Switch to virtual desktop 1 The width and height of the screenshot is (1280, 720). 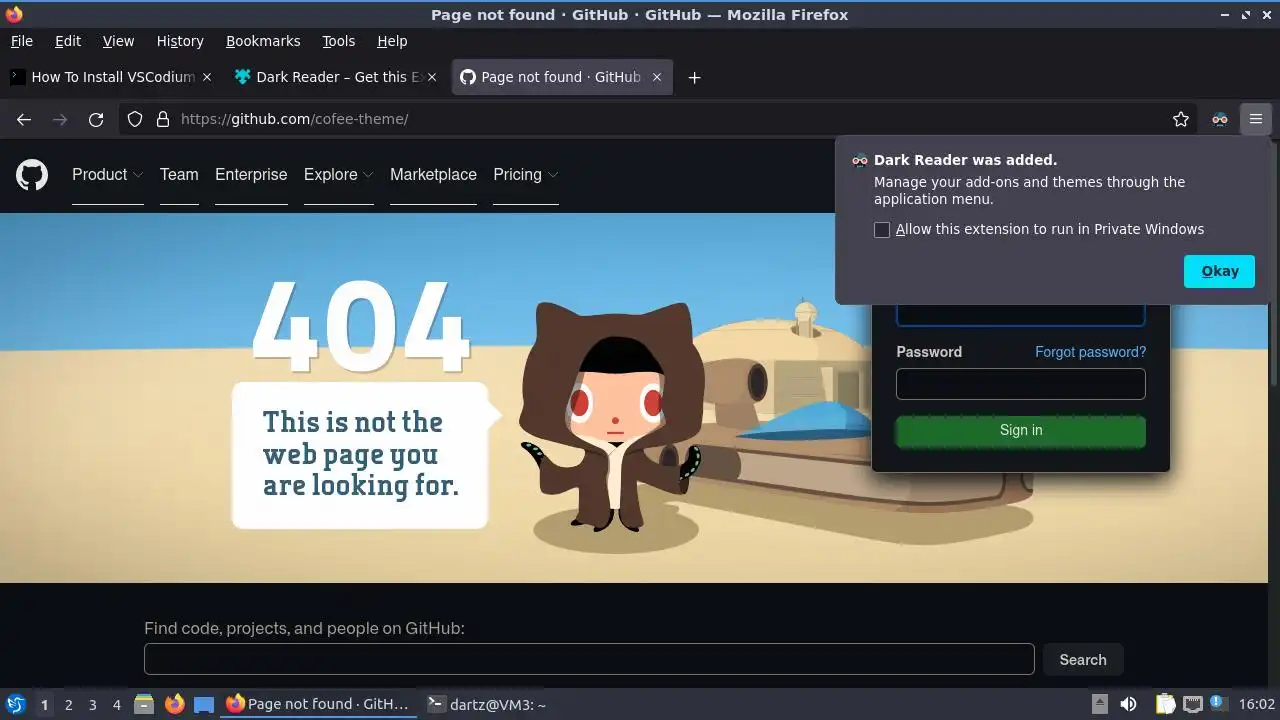(x=44, y=704)
